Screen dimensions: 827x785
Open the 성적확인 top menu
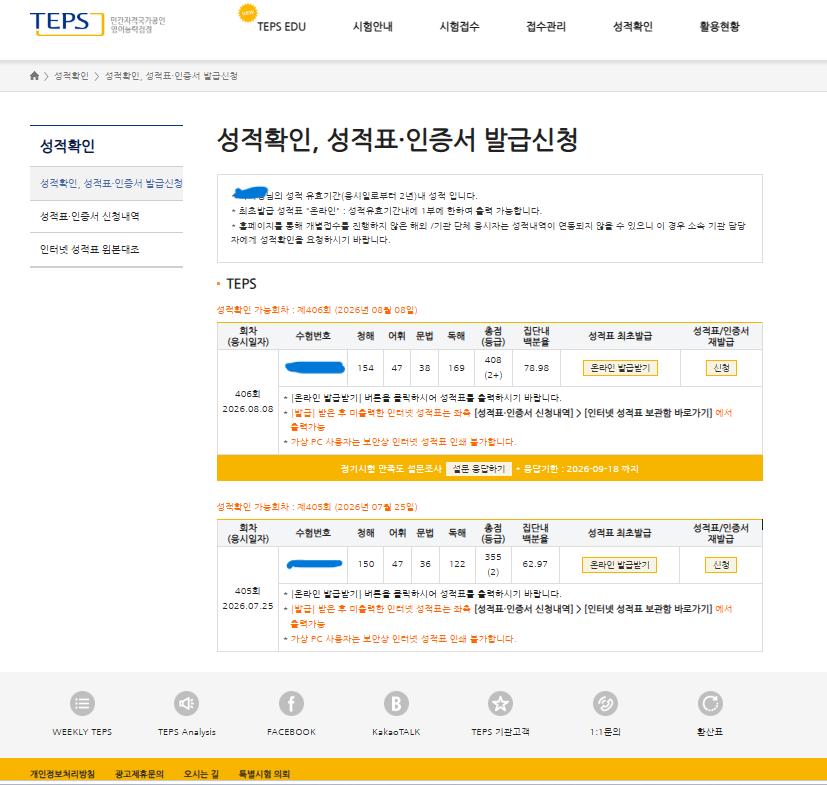pyautogui.click(x=632, y=26)
